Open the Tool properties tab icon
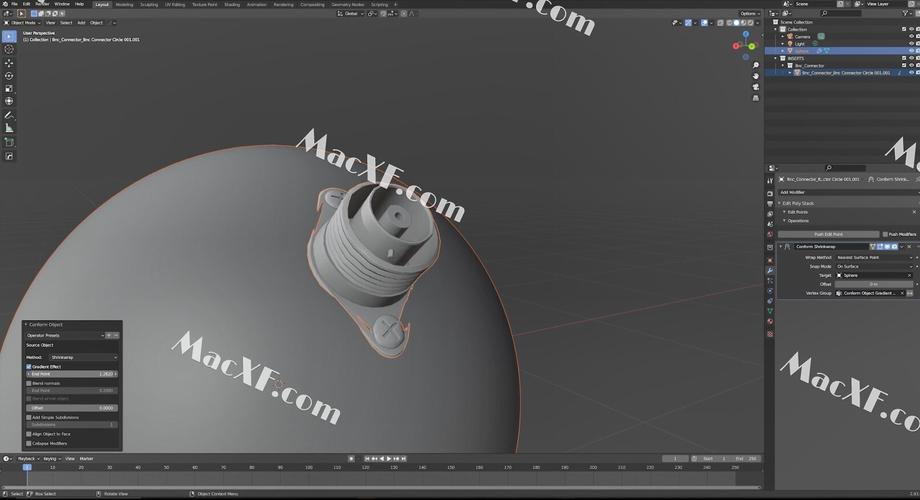This screenshot has height=500, width=920. coord(770,181)
